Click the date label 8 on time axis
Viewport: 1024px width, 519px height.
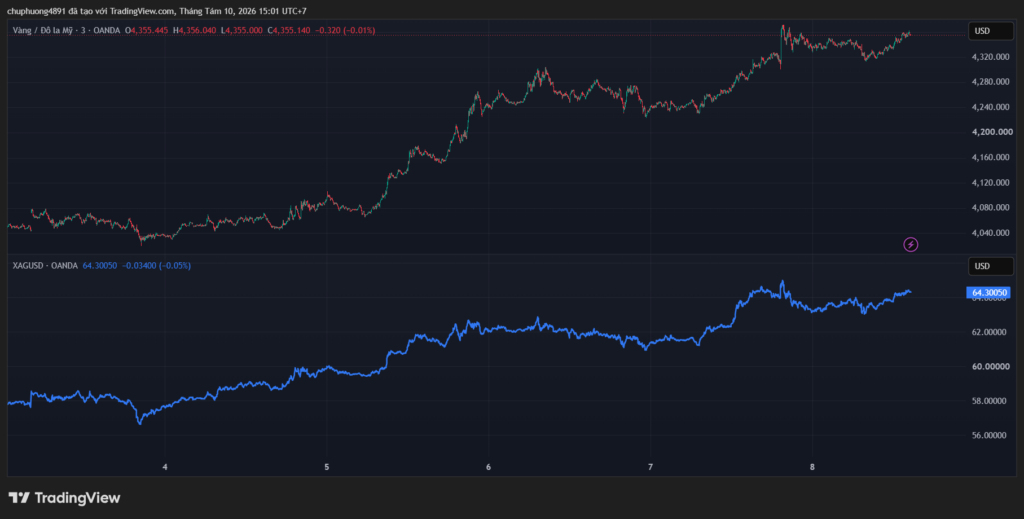[x=812, y=467]
